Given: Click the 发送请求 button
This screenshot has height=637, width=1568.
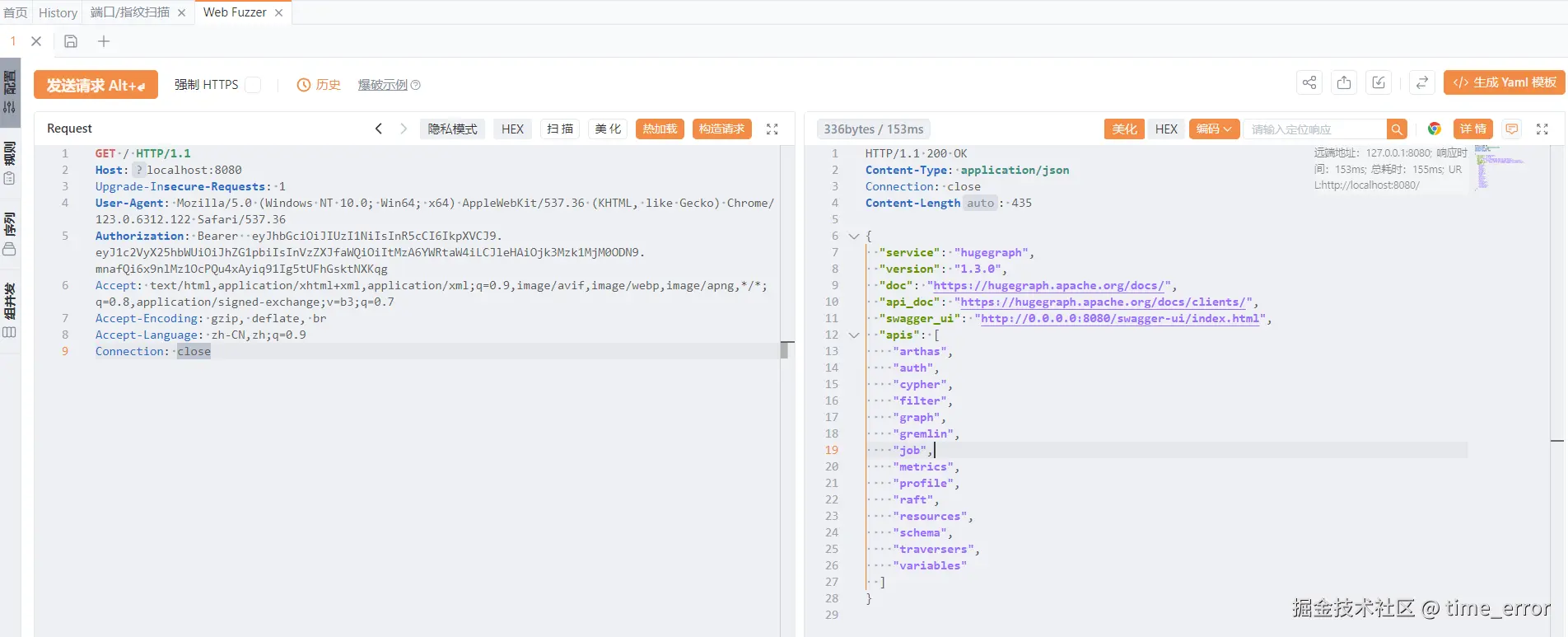Looking at the screenshot, I should 96,85.
